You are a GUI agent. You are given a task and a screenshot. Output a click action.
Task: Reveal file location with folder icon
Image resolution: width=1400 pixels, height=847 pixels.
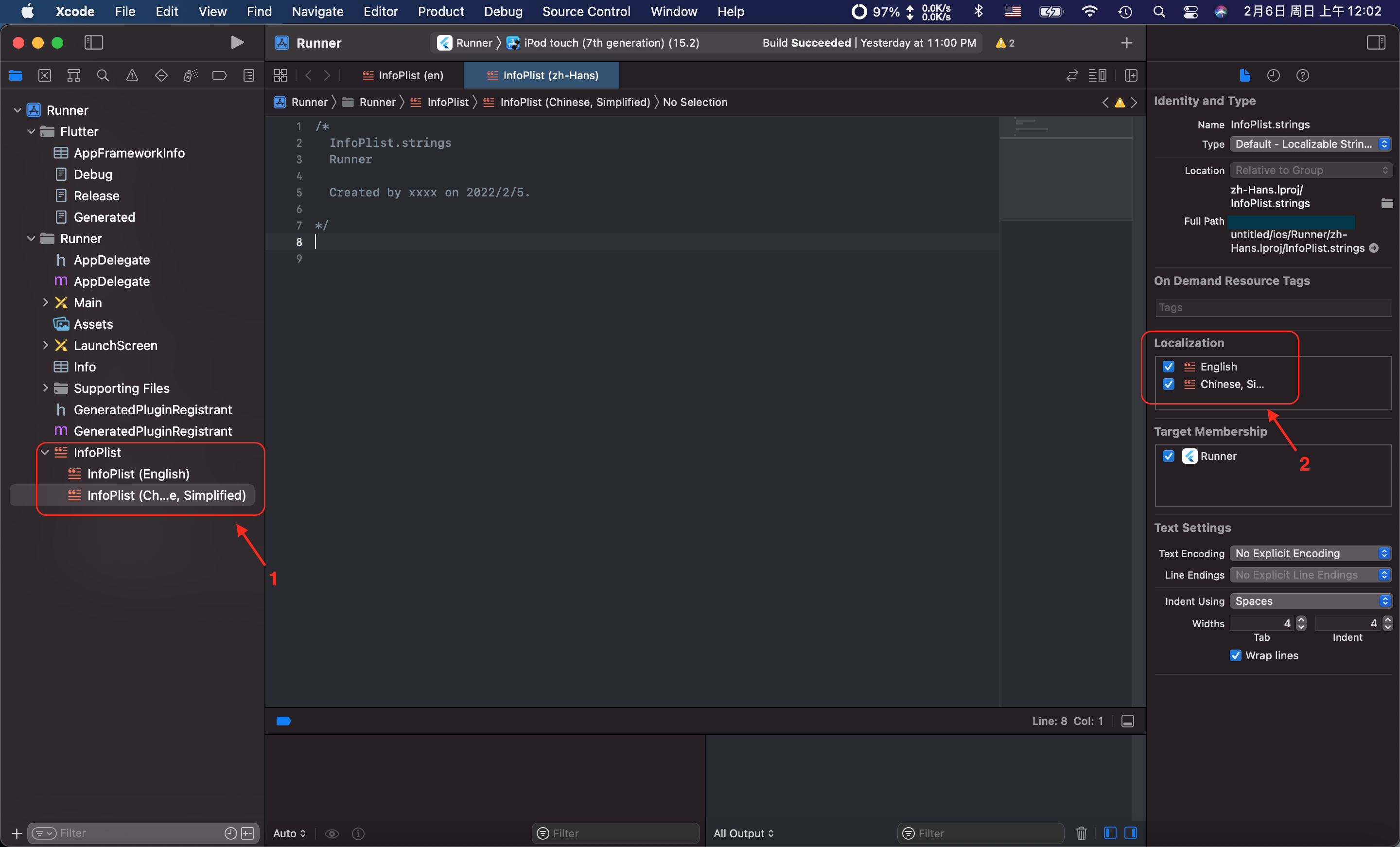[1387, 203]
